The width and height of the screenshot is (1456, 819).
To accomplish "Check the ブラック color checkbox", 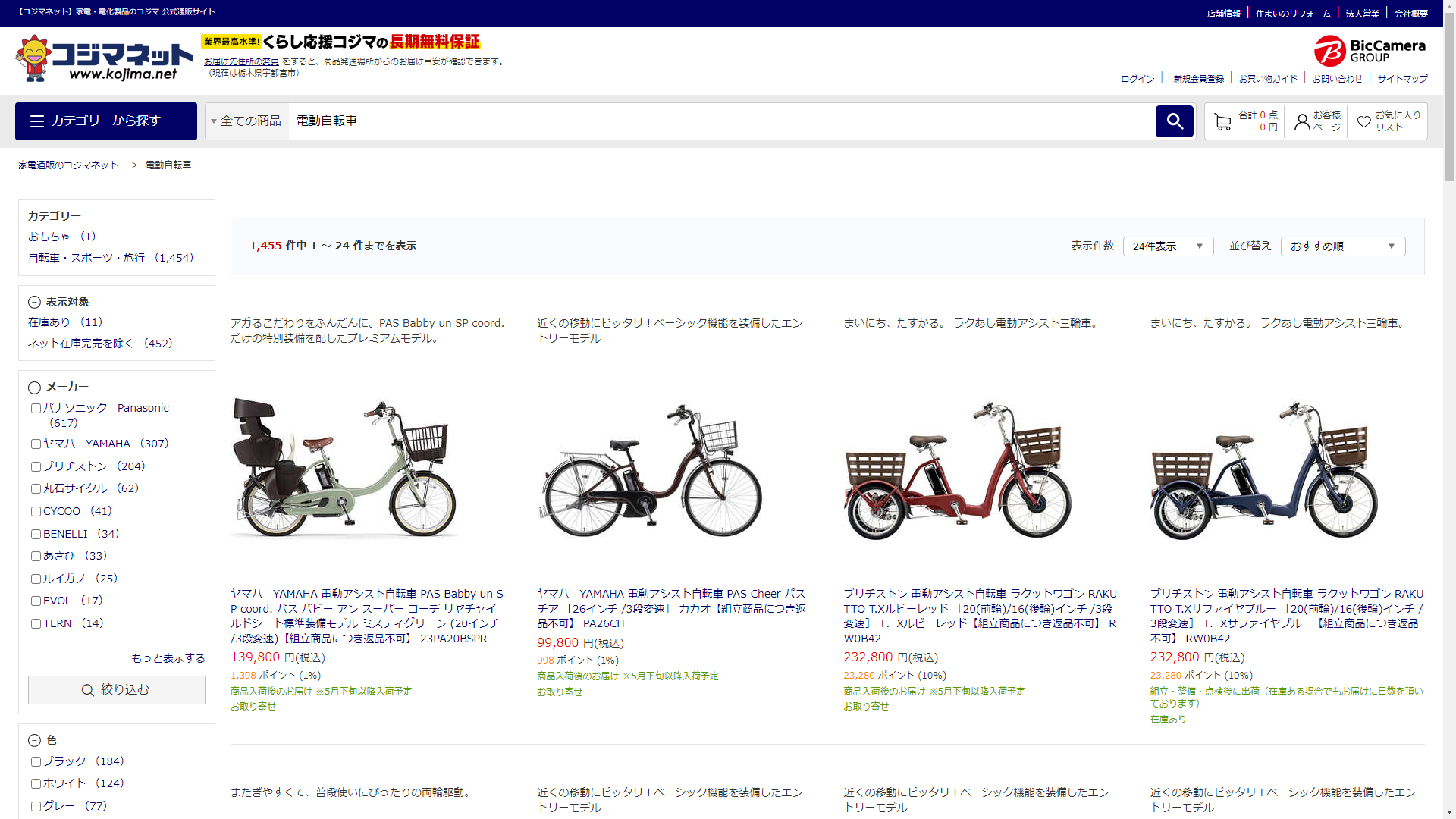I will tap(36, 761).
